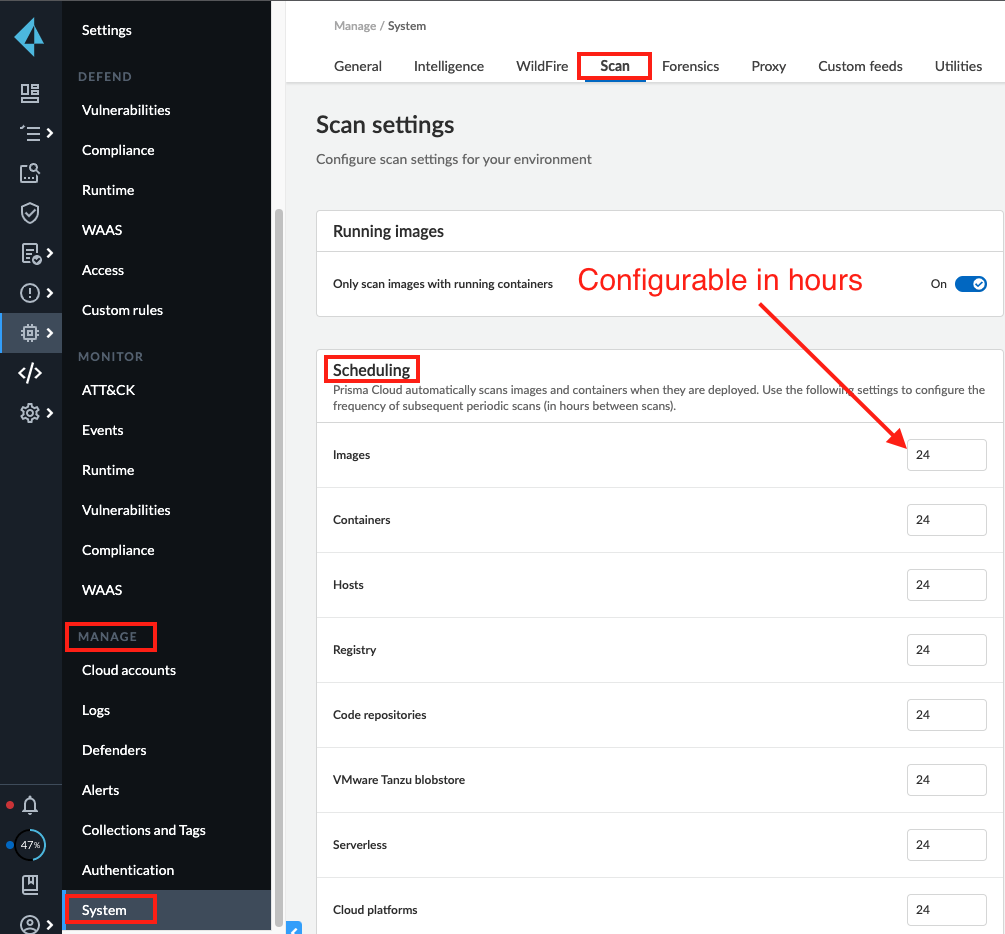The width and height of the screenshot is (1005, 934).
Task: Click the Images scan interval field
Action: (946, 455)
